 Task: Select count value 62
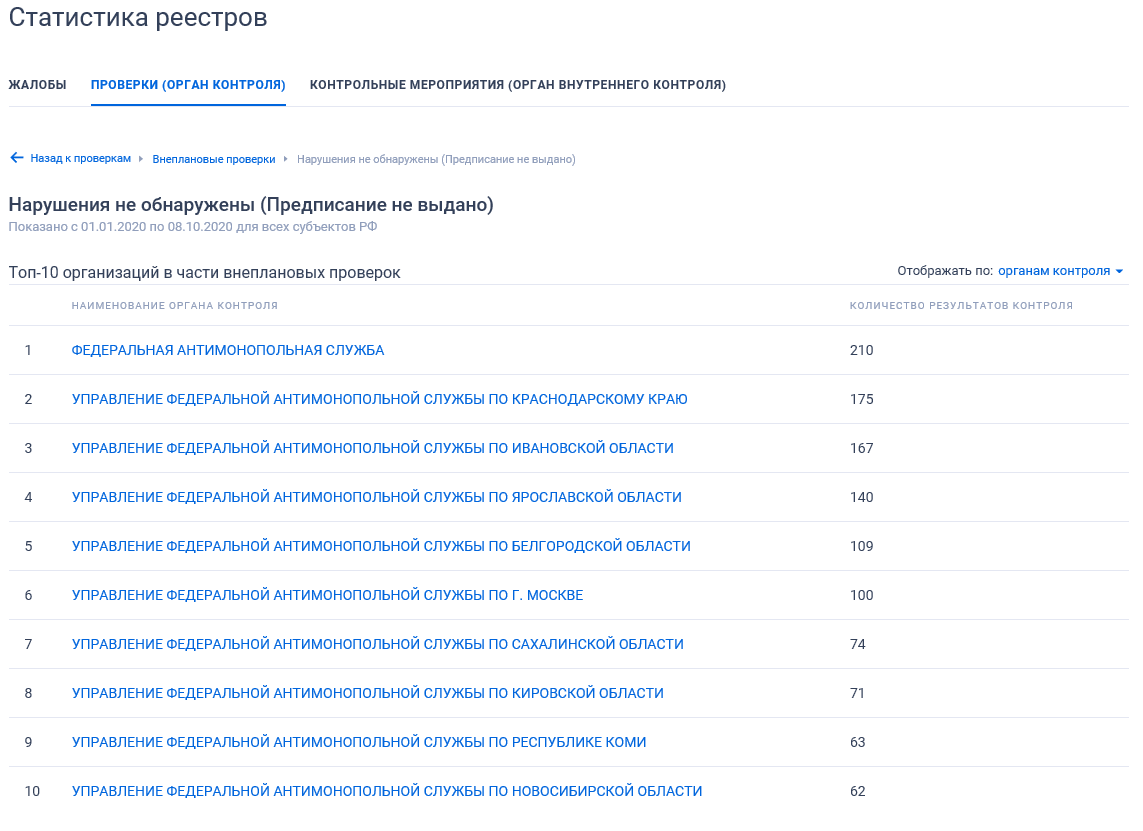click(x=857, y=791)
